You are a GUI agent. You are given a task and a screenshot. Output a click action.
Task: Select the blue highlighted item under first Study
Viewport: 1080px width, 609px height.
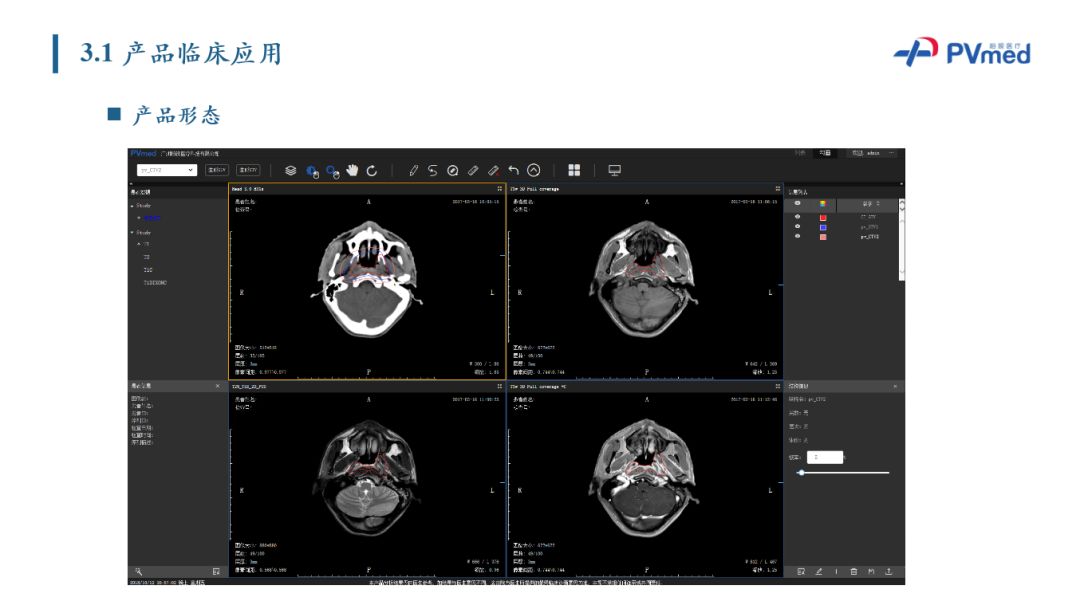click(x=152, y=218)
